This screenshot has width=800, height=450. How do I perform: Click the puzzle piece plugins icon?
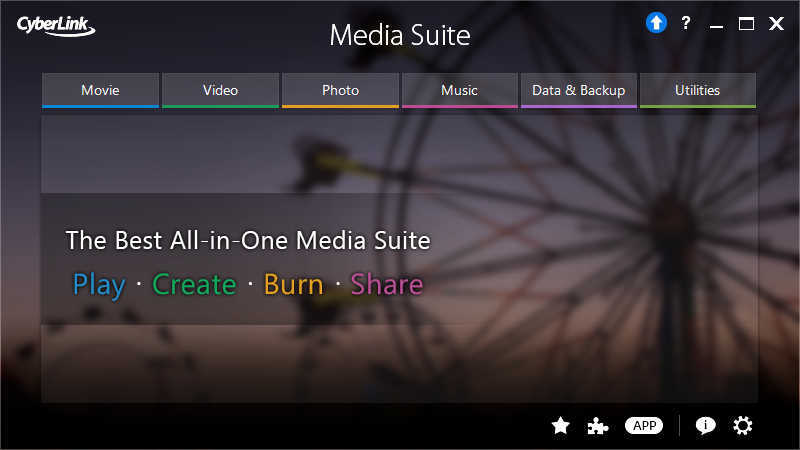click(597, 426)
